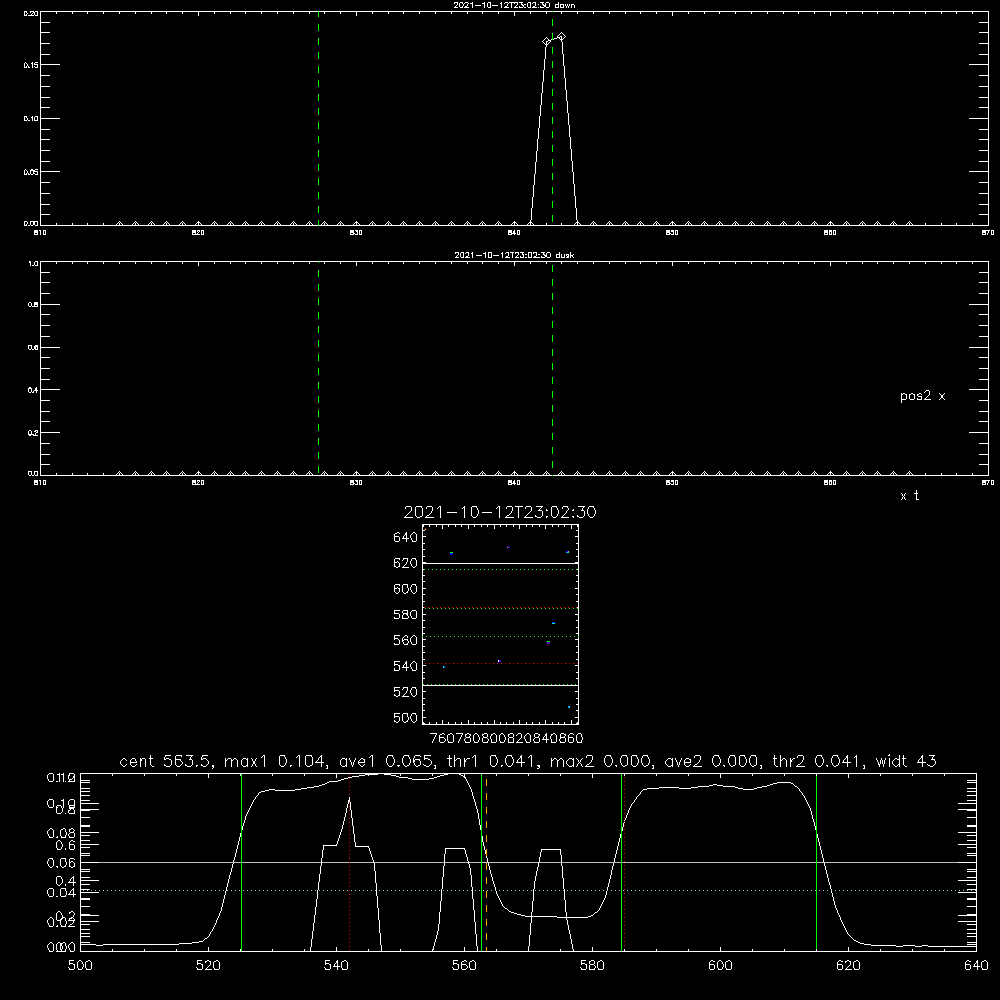Click the orange dashed centre line in the bottom plot
The height and width of the screenshot is (1000, 1000).
coord(487,862)
